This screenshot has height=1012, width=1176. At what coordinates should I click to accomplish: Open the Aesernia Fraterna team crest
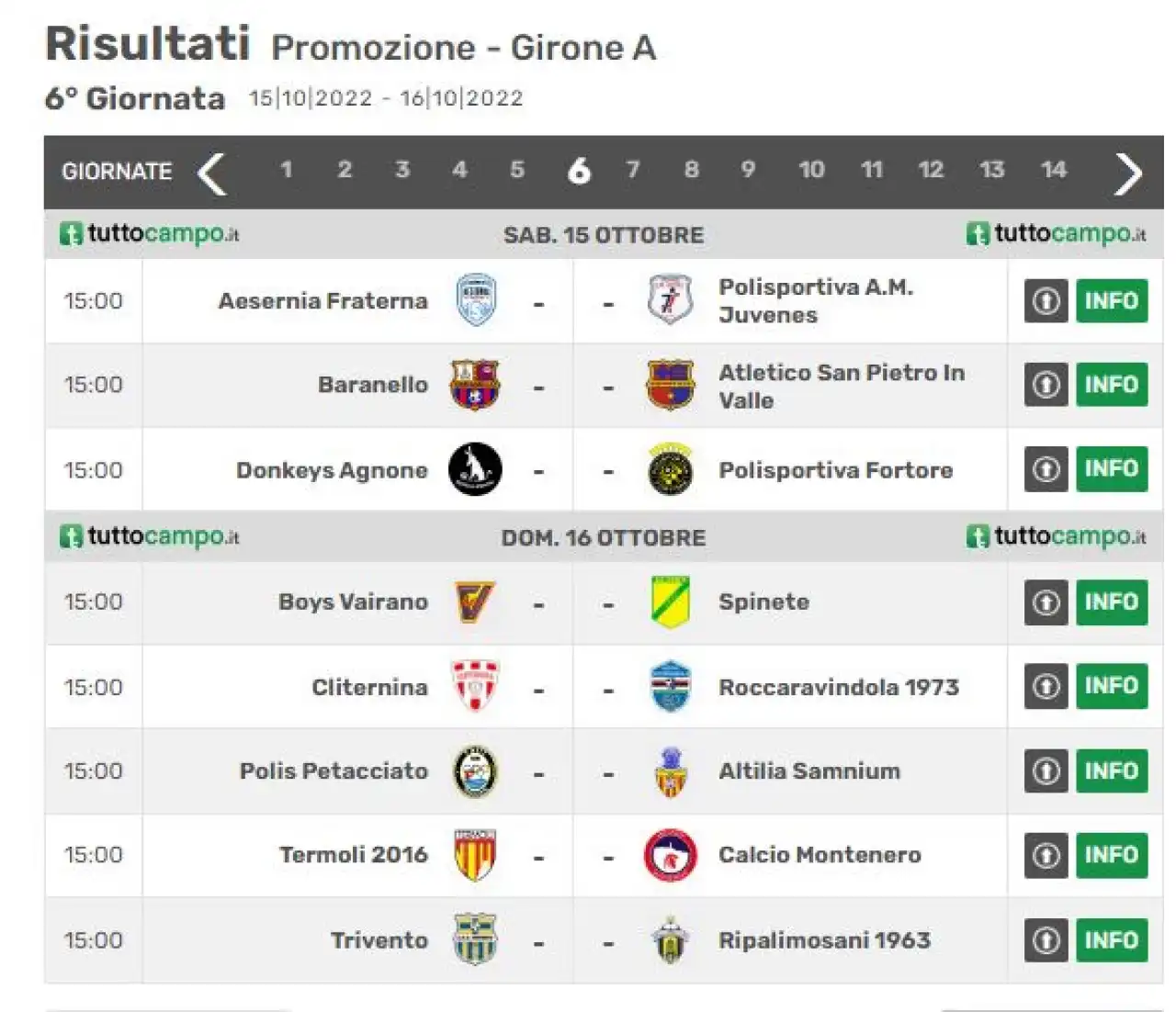476,300
